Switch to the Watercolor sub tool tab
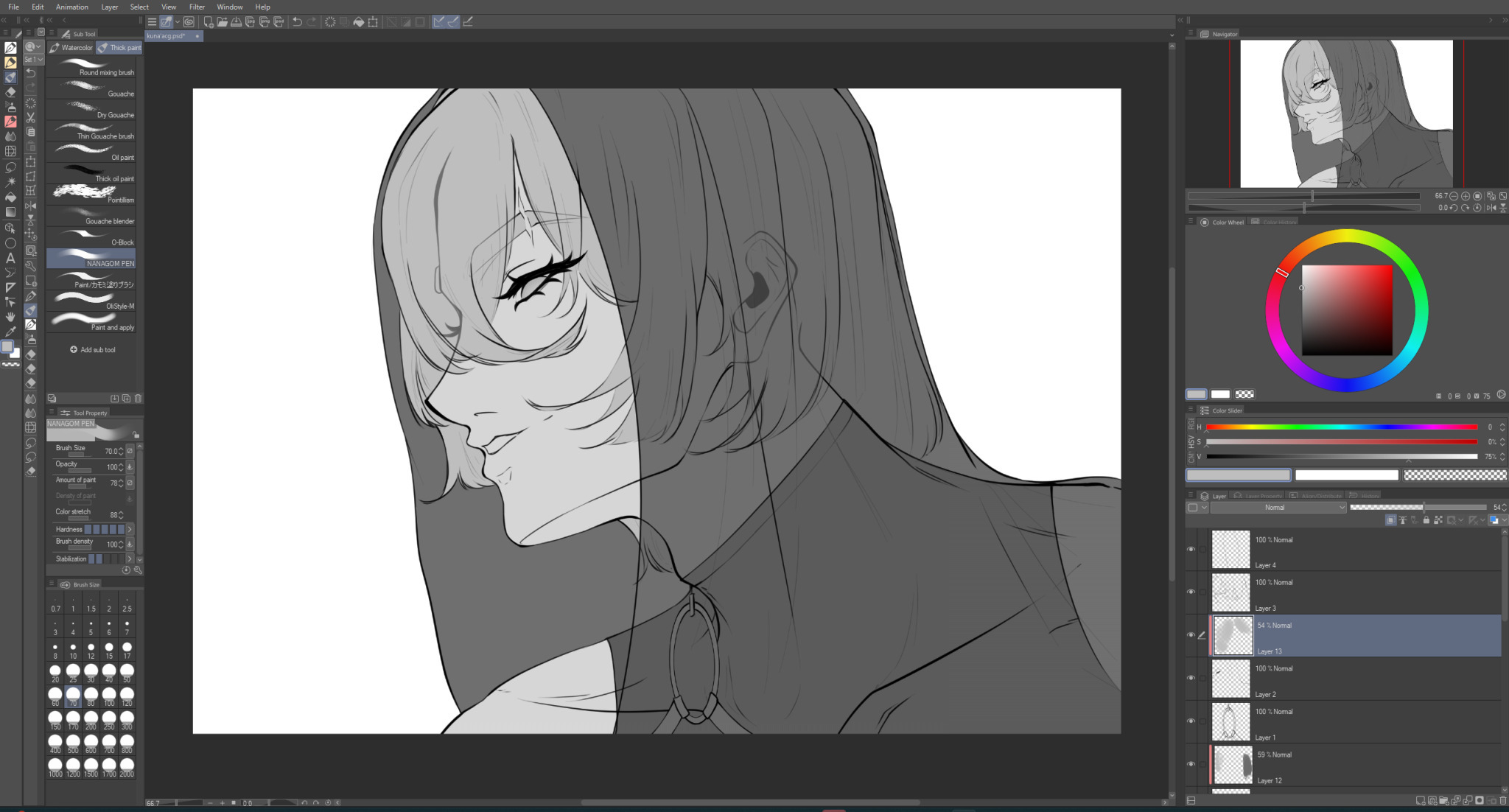1509x812 pixels. tap(71, 47)
